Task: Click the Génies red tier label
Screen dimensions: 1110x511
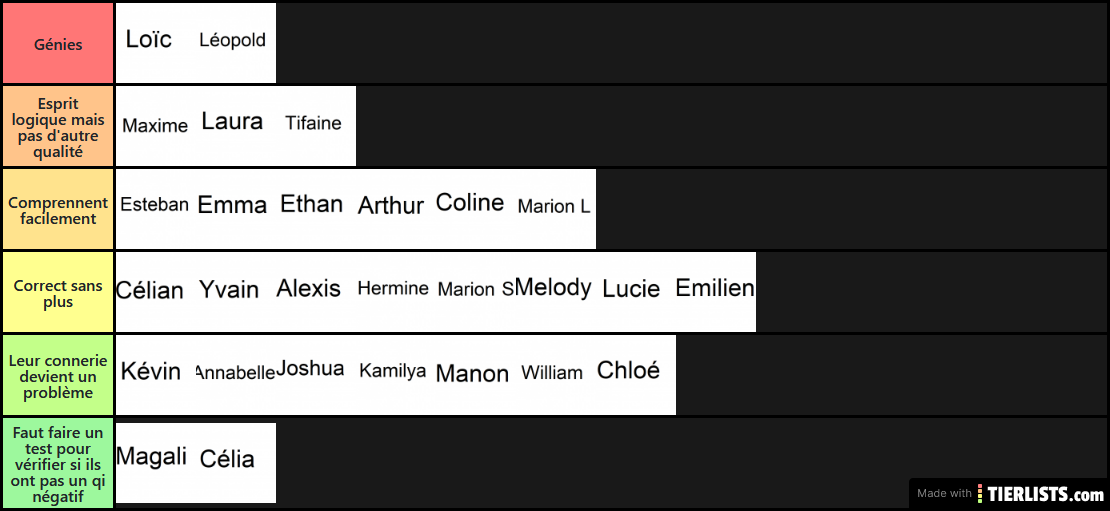Action: tap(58, 43)
